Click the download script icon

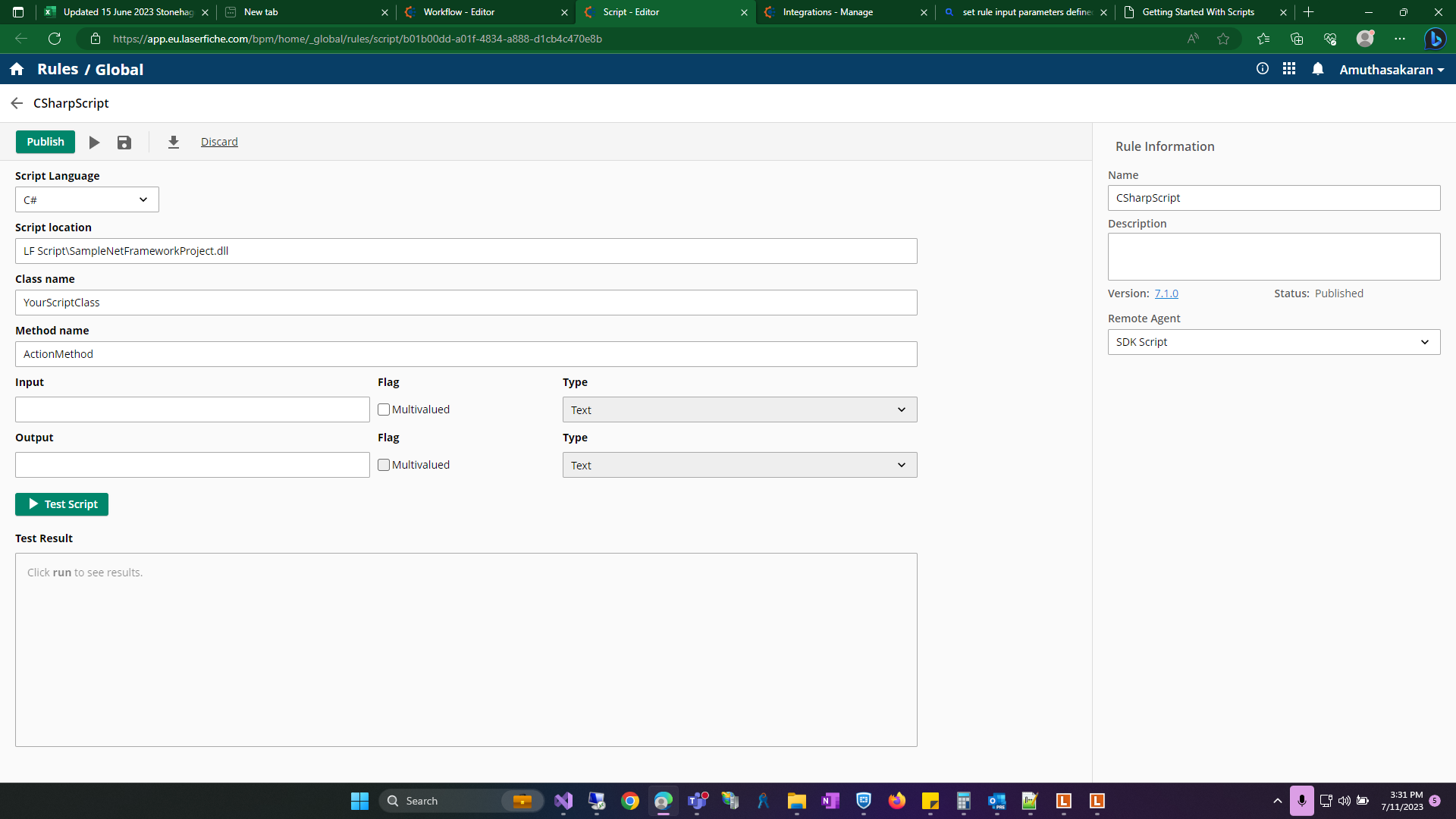click(x=174, y=143)
